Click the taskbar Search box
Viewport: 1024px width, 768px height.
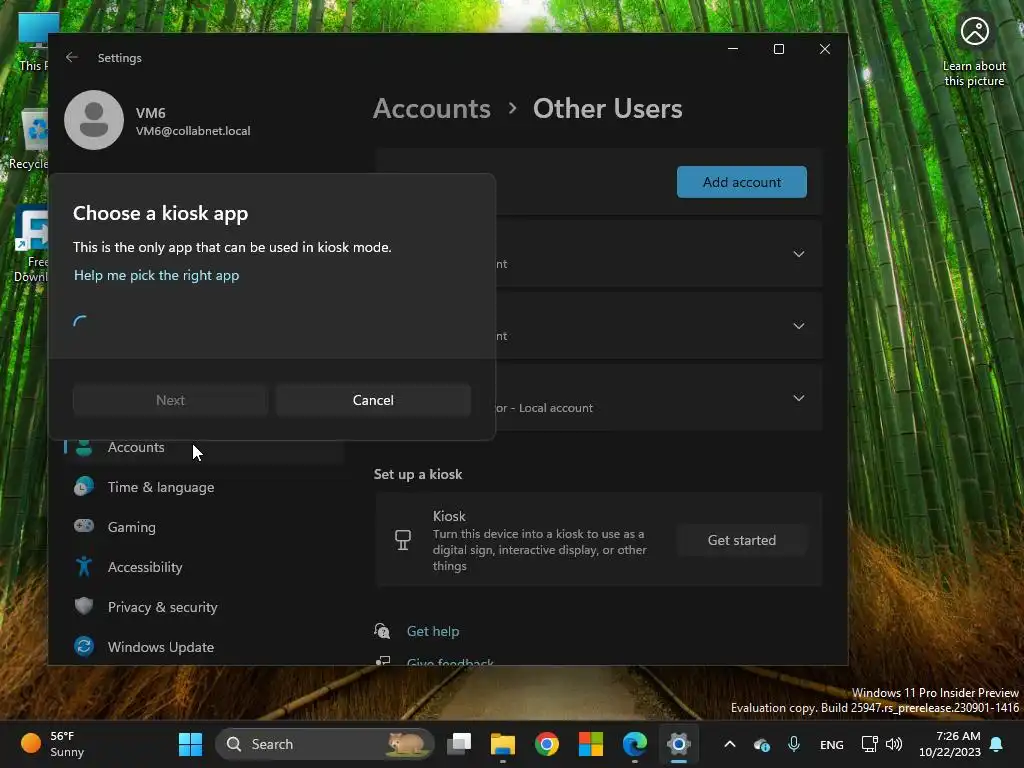pos(325,744)
